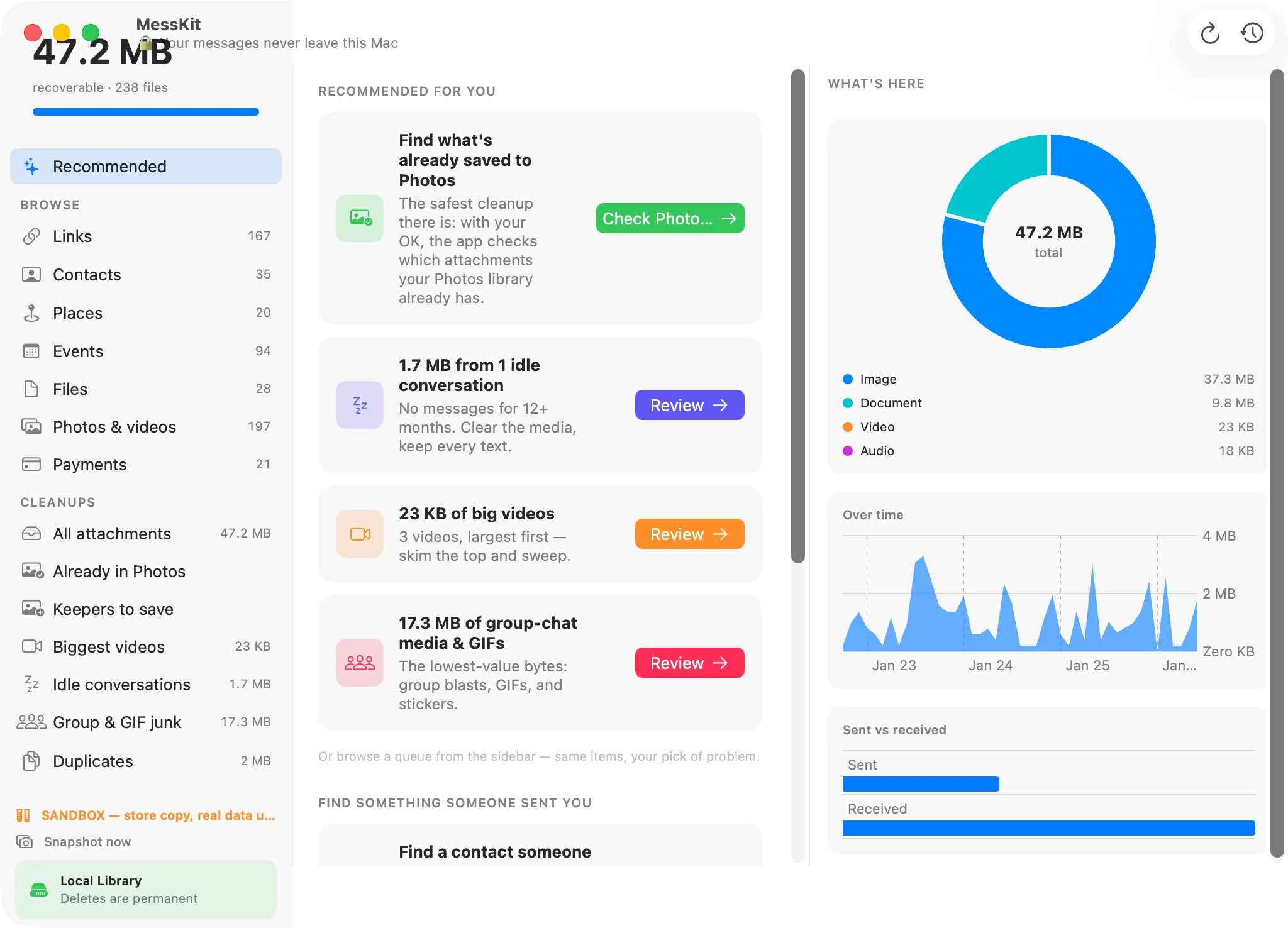This screenshot has height=928, width=1288.
Task: Click the Snapshot now camera icon
Action: point(25,842)
